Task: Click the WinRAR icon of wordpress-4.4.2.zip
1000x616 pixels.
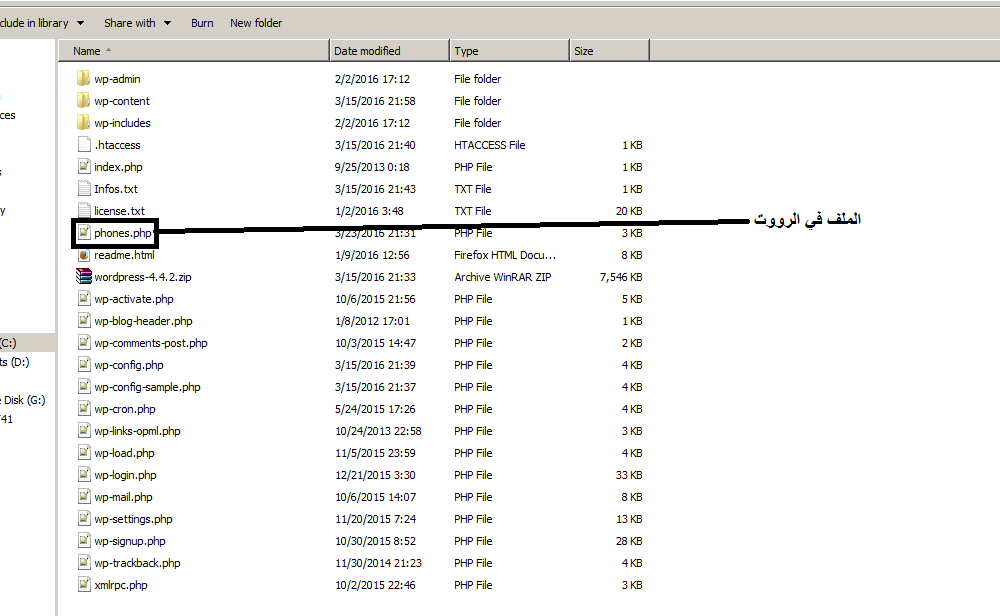Action: pyautogui.click(x=84, y=277)
